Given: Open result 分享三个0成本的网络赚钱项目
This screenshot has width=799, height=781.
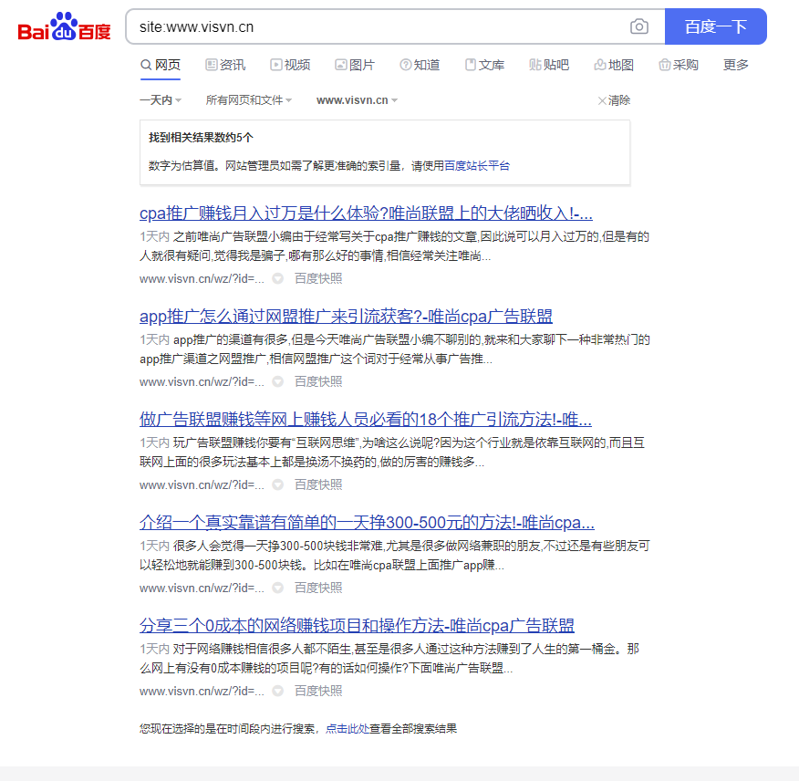Looking at the screenshot, I should pyautogui.click(x=357, y=625).
